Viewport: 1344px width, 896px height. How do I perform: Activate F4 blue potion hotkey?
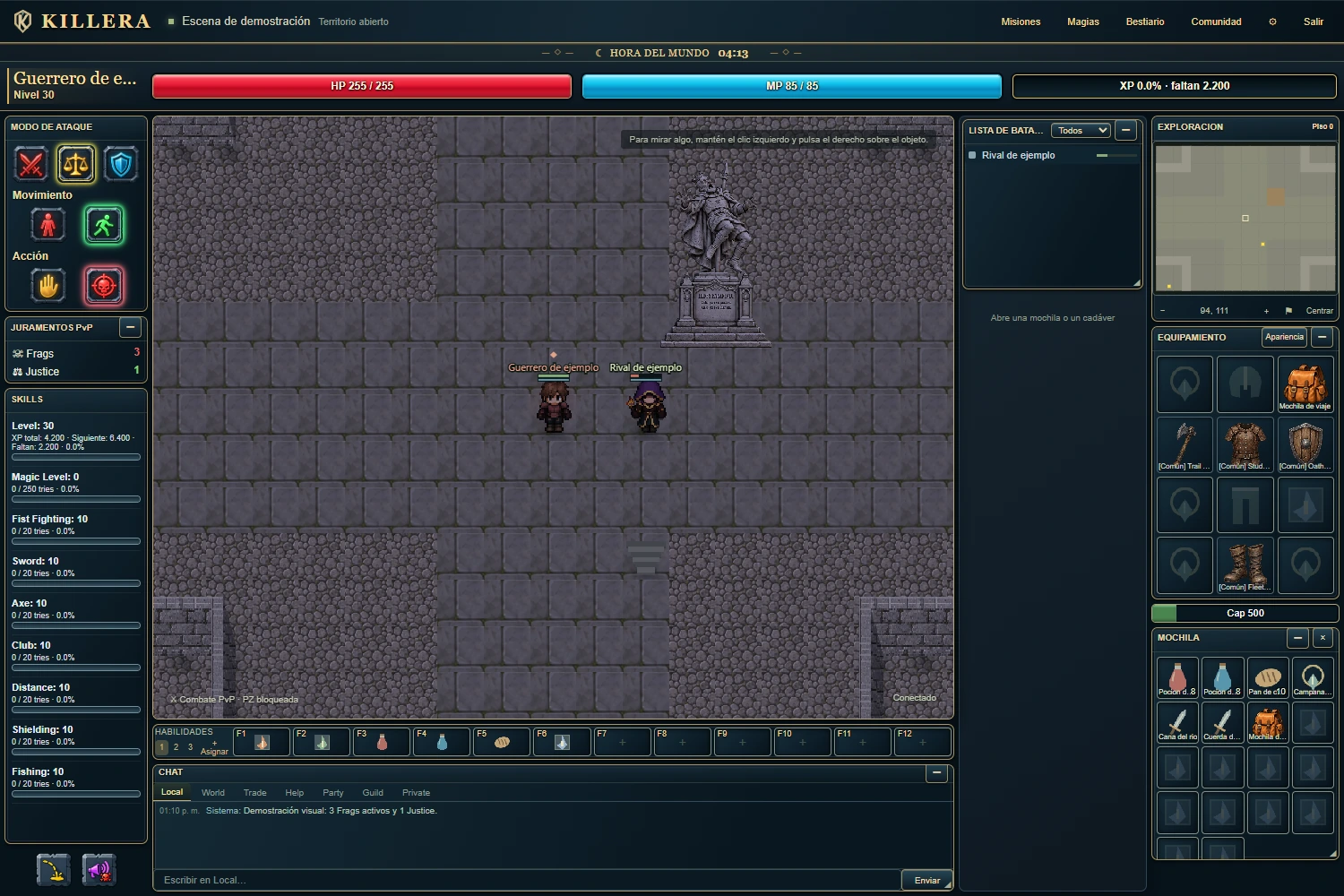click(x=442, y=742)
